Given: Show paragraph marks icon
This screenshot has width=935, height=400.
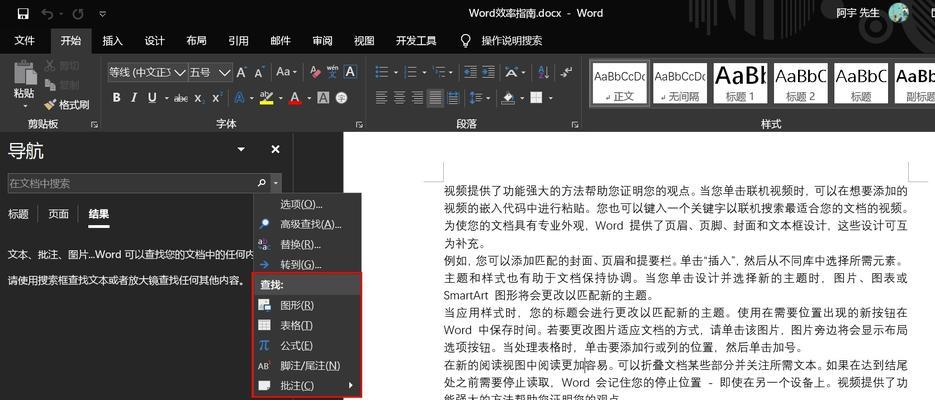Looking at the screenshot, I should pos(566,72).
